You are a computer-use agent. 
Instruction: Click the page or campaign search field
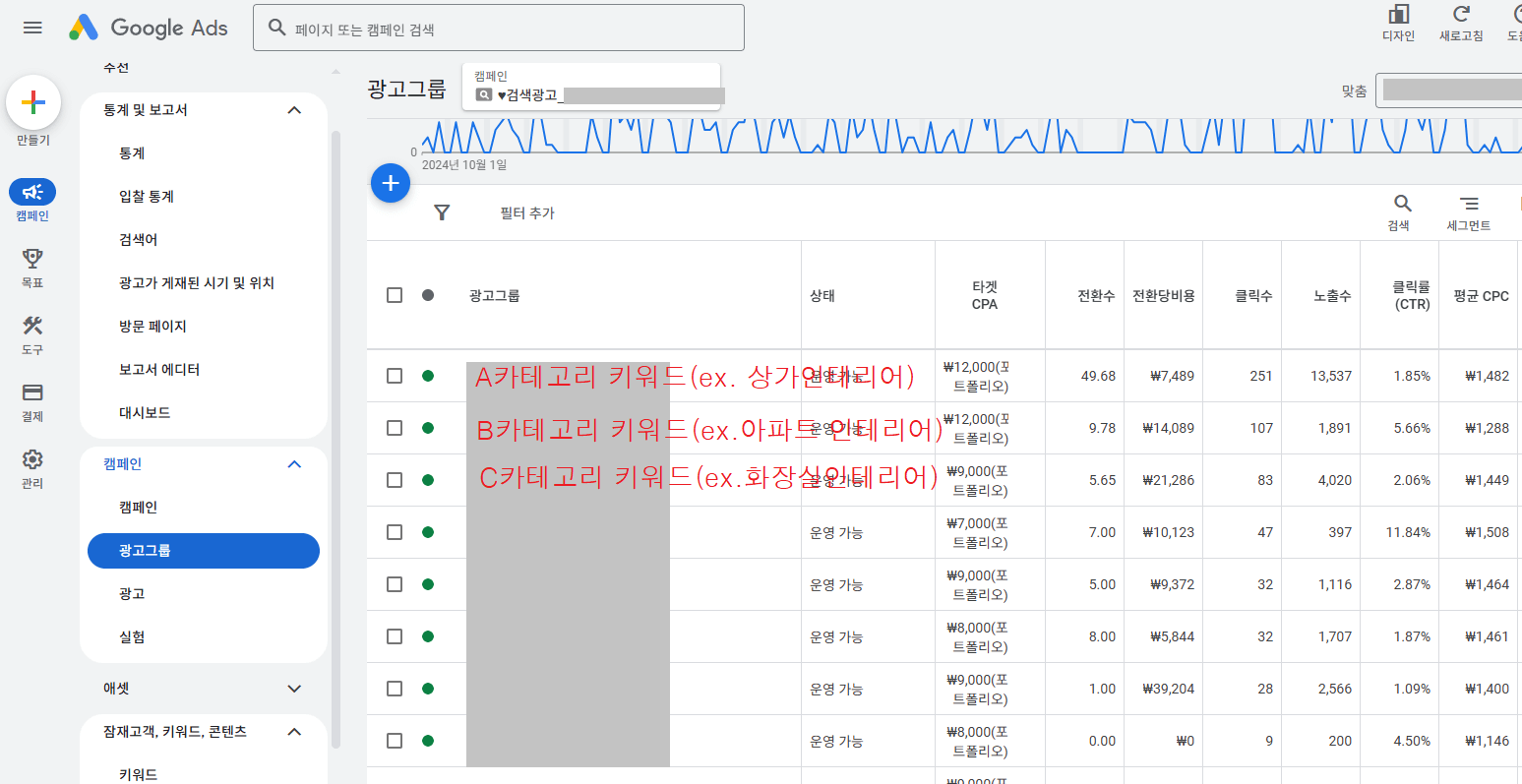pos(499,28)
